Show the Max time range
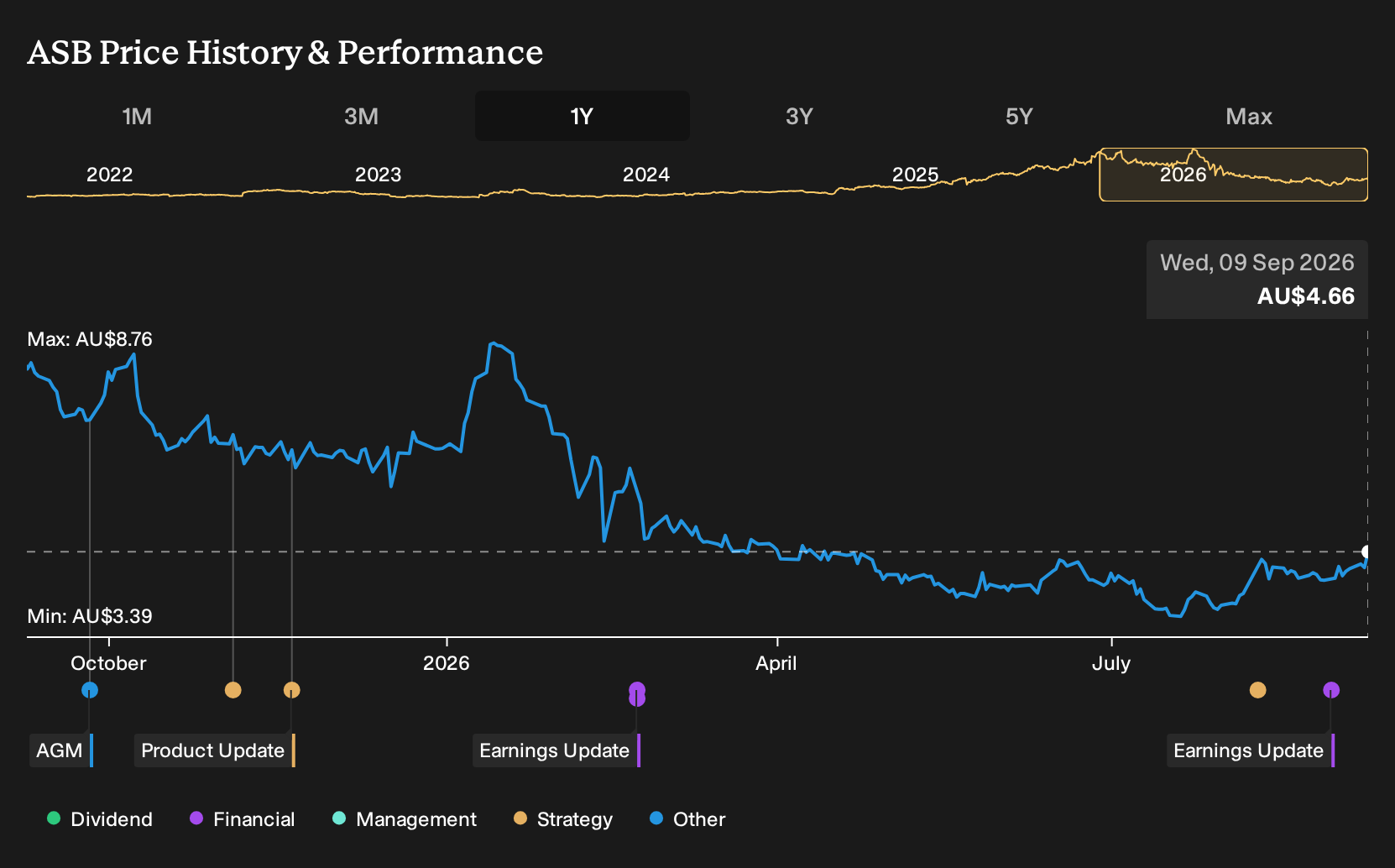This screenshot has width=1395, height=868. pos(1249,116)
